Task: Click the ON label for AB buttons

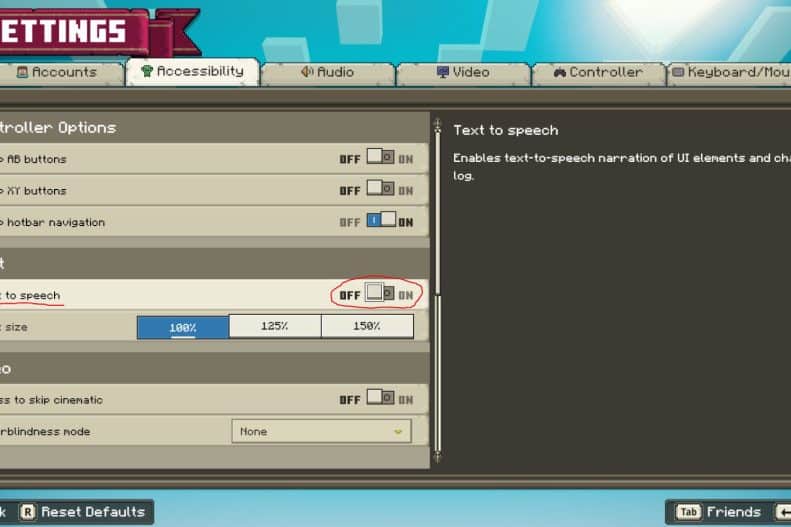Action: point(406,159)
